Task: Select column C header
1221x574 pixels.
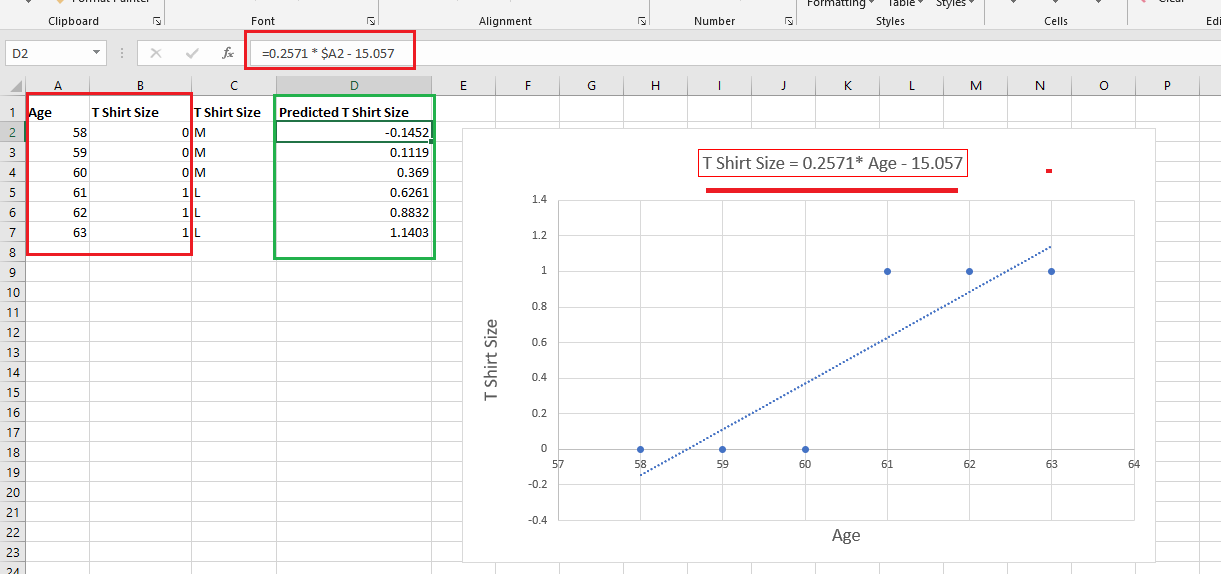Action: pyautogui.click(x=233, y=86)
